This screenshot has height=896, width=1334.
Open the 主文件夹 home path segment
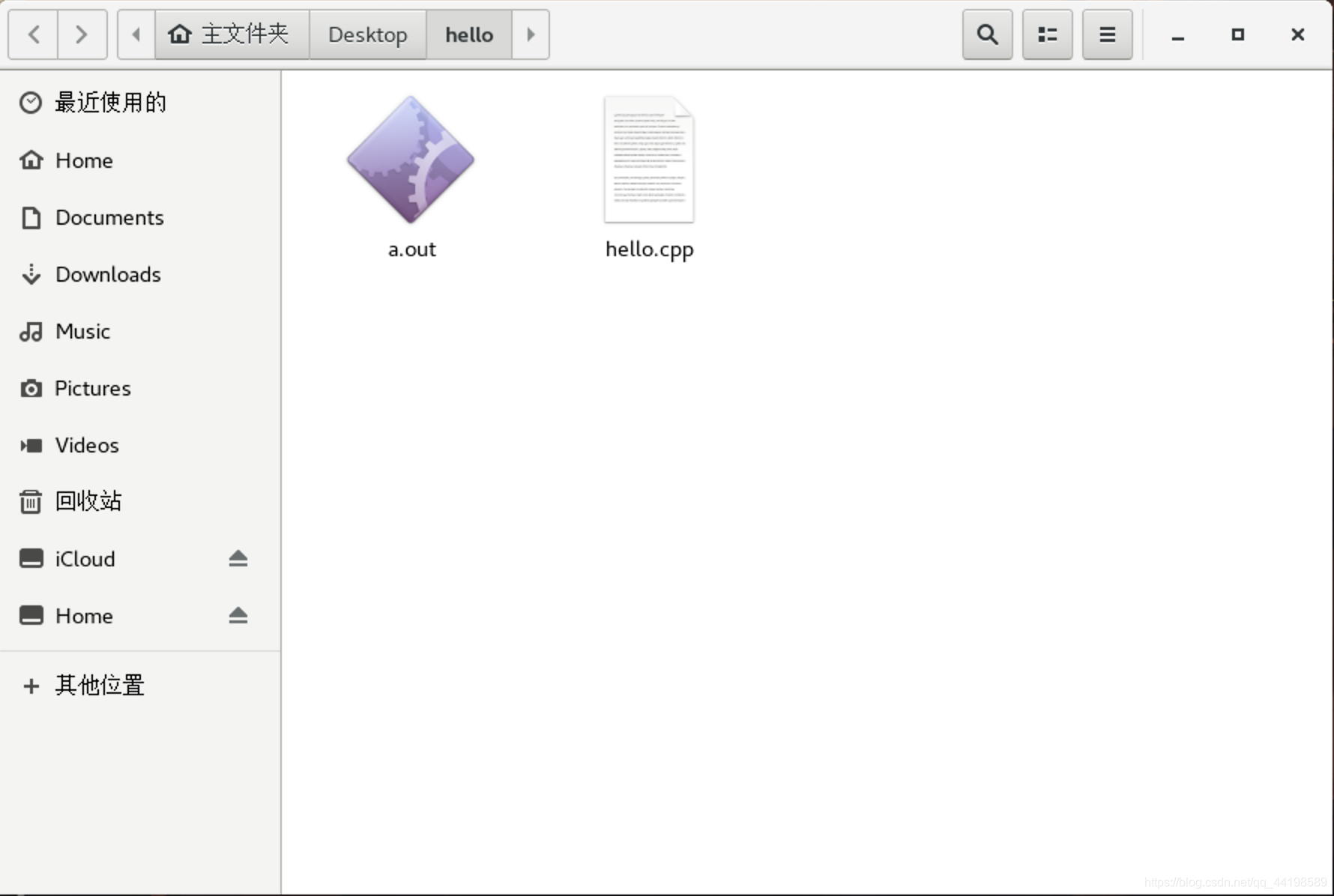tap(232, 34)
